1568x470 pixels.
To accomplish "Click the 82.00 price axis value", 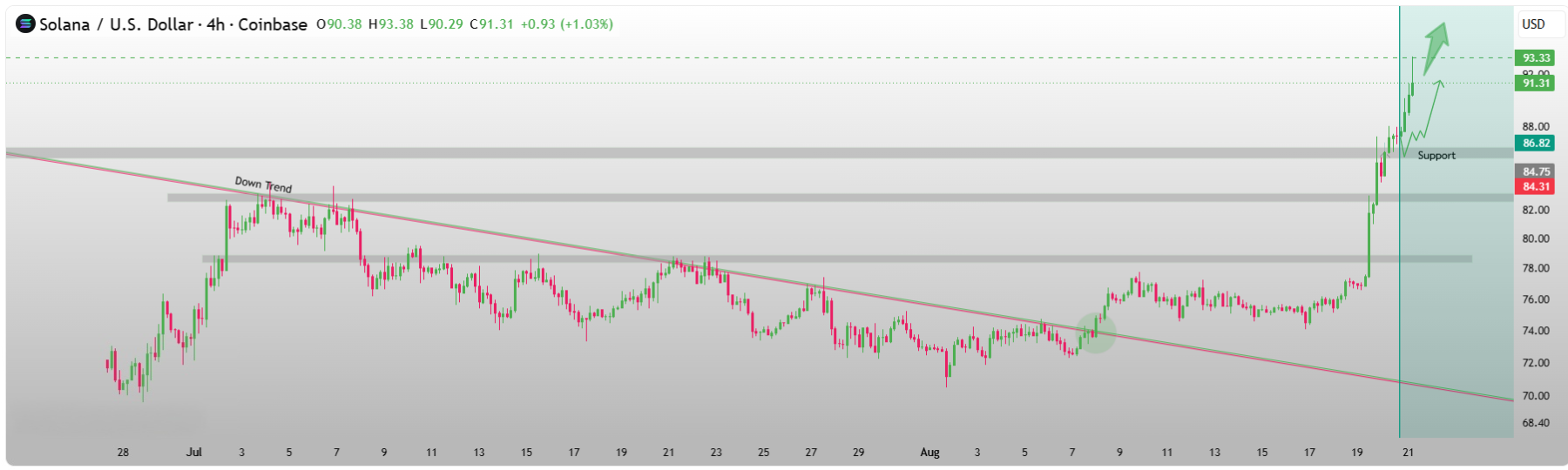I will (1536, 210).
